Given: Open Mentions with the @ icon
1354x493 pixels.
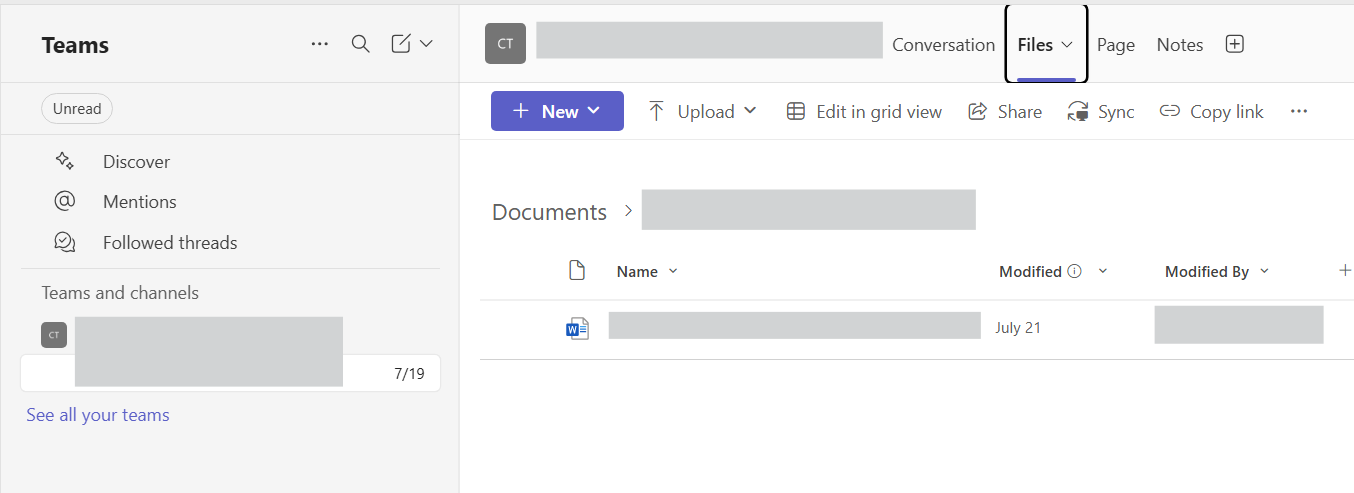Looking at the screenshot, I should 64,201.
